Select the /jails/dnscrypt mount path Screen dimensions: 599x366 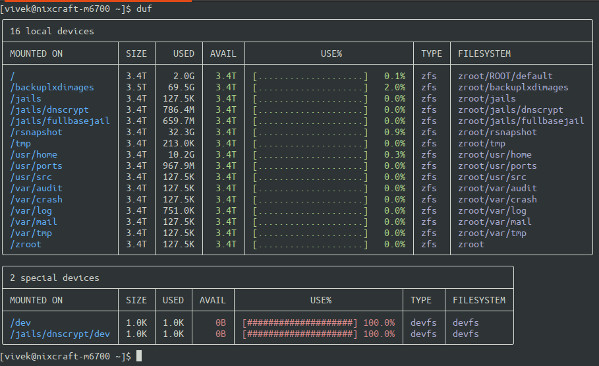coord(50,110)
